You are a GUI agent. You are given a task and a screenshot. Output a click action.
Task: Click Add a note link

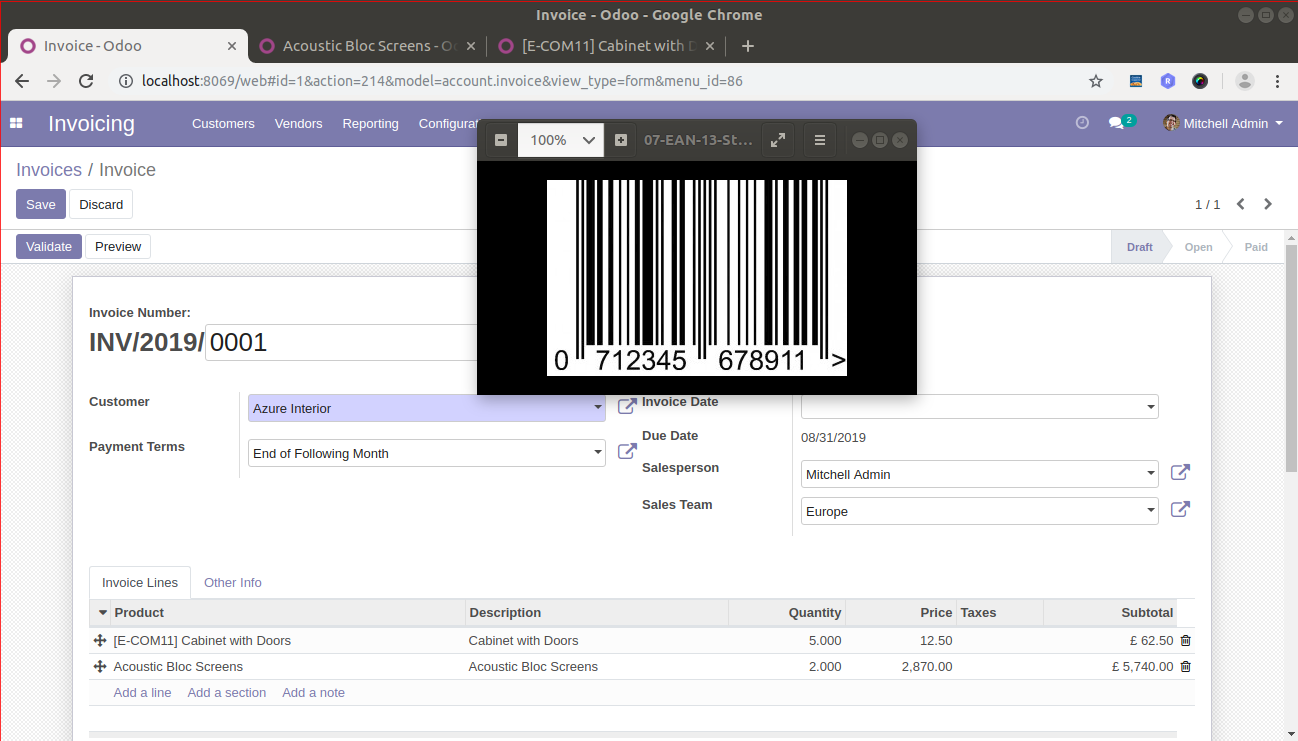(313, 692)
